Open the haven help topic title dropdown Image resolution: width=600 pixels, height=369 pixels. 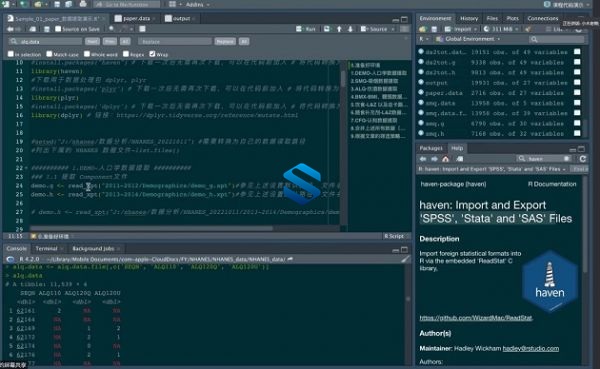pyautogui.click(x=492, y=169)
